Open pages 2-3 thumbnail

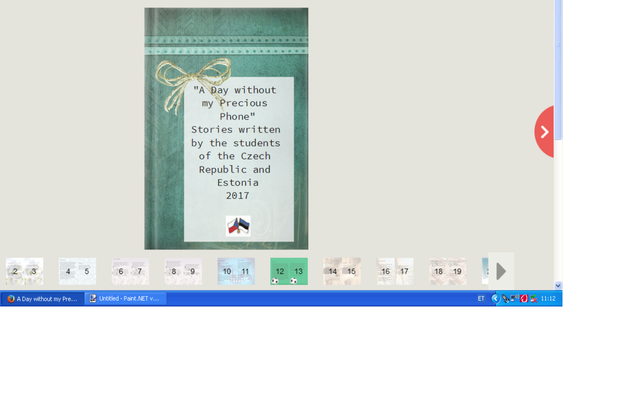(x=24, y=271)
